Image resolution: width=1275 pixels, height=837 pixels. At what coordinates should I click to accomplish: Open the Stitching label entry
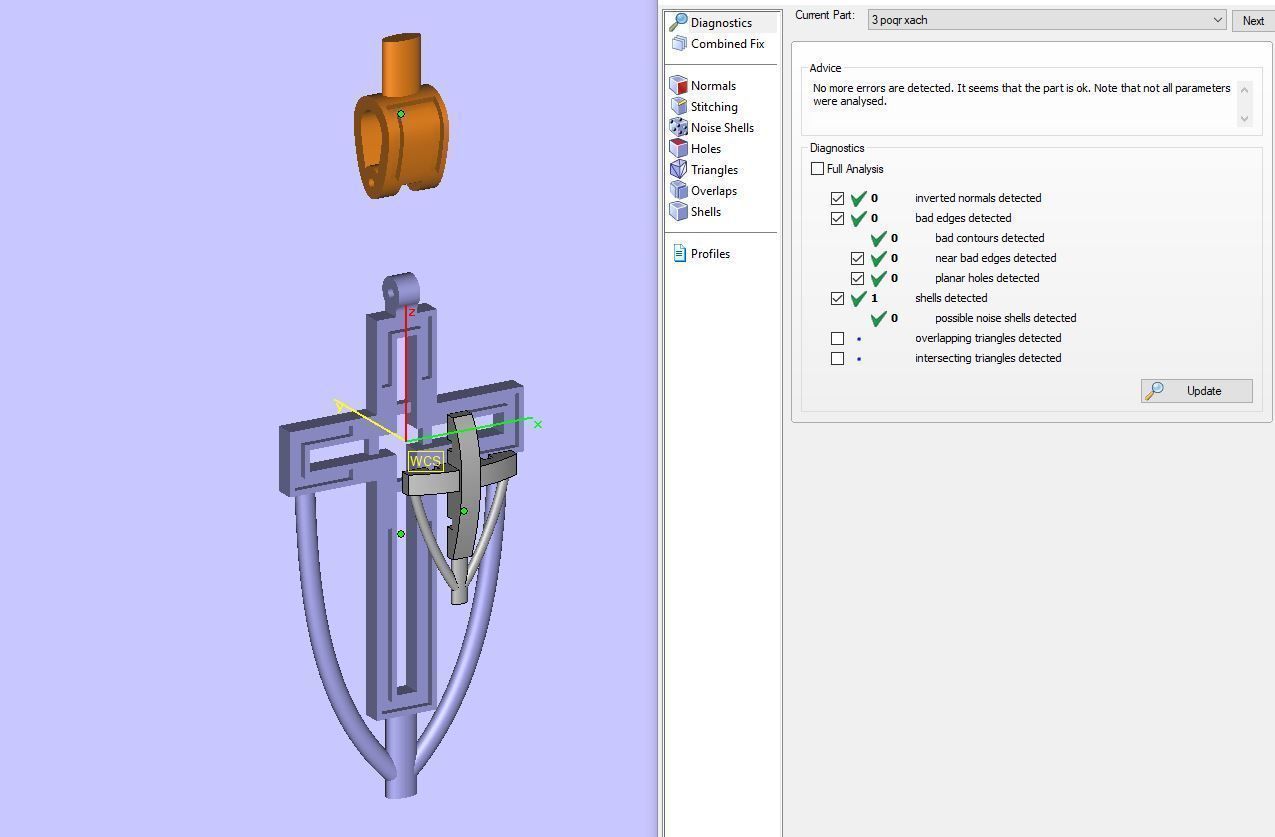(x=714, y=107)
